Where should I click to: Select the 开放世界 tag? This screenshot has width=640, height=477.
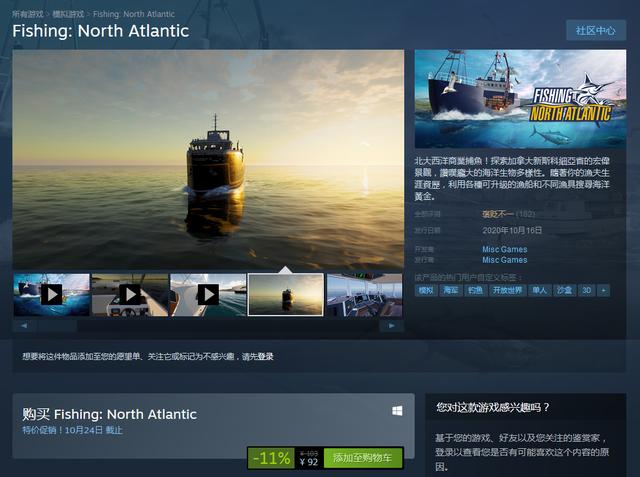tap(507, 291)
